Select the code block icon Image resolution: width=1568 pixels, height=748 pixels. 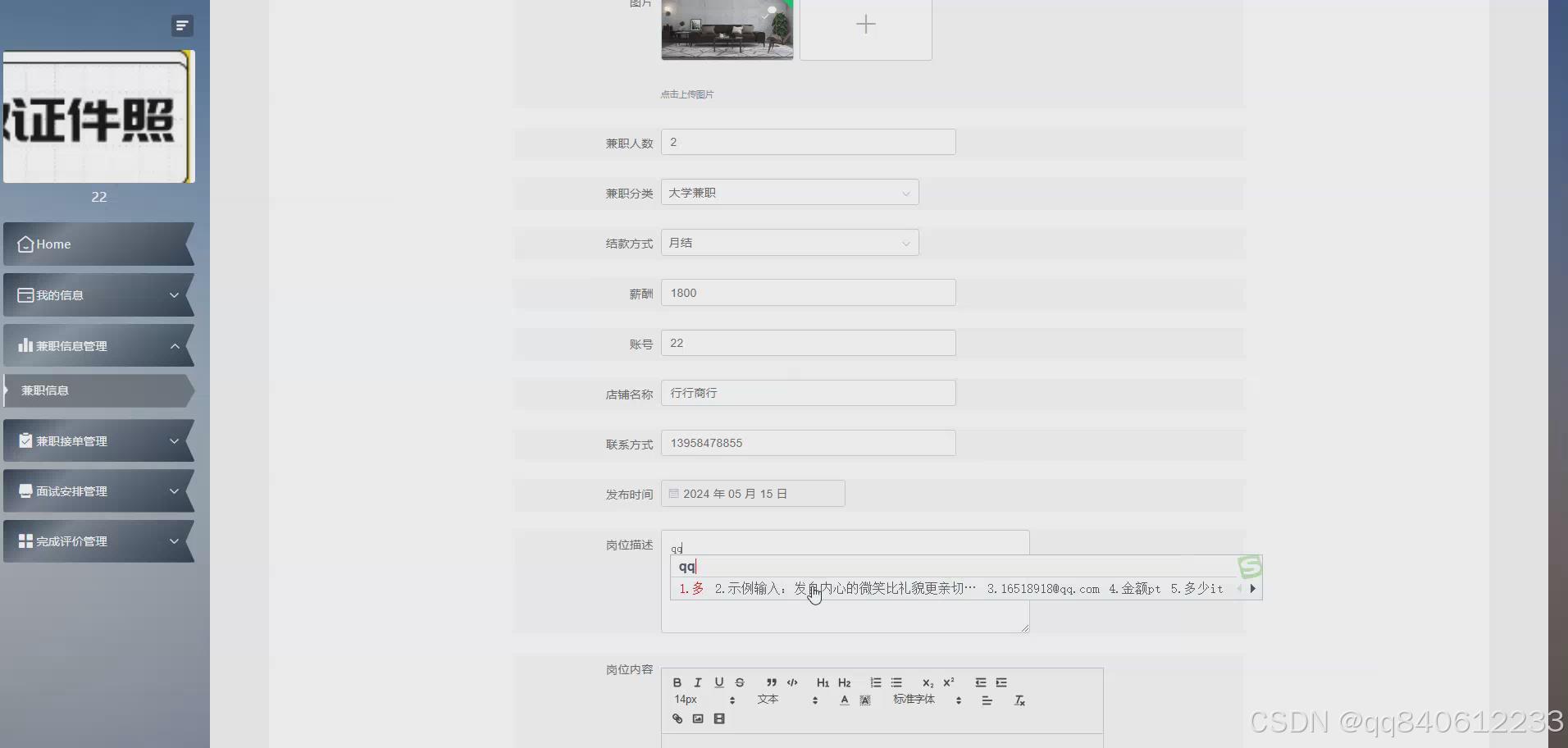tap(792, 682)
